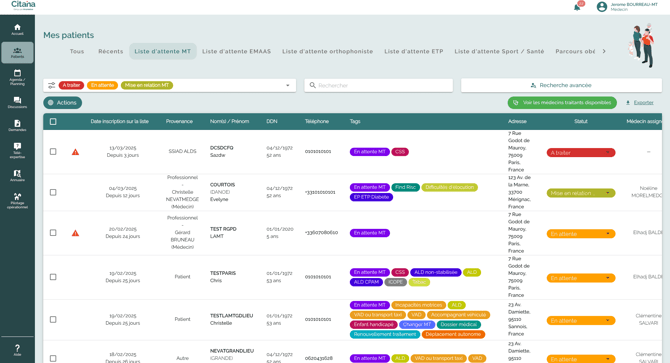Switch to Liste d'attente ETP tab
This screenshot has height=363, width=670.
414,51
